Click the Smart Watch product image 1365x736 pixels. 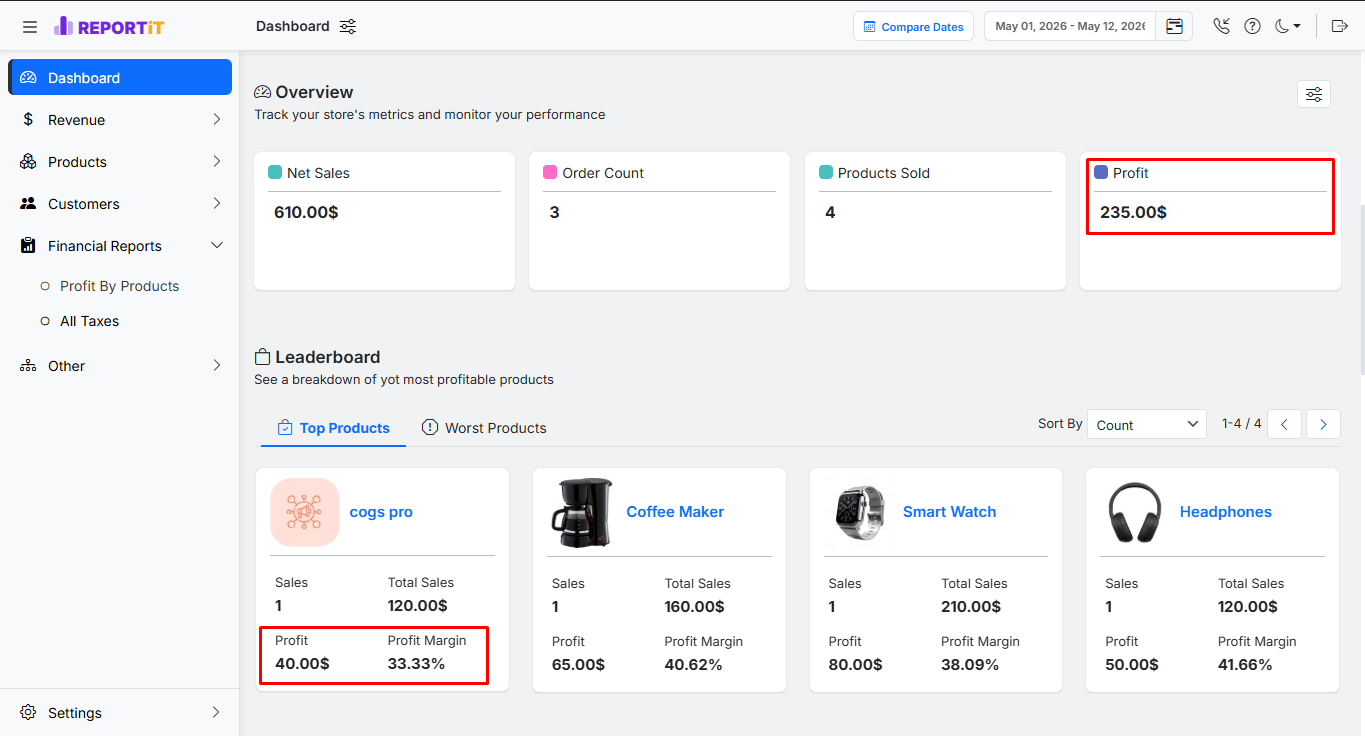point(859,512)
